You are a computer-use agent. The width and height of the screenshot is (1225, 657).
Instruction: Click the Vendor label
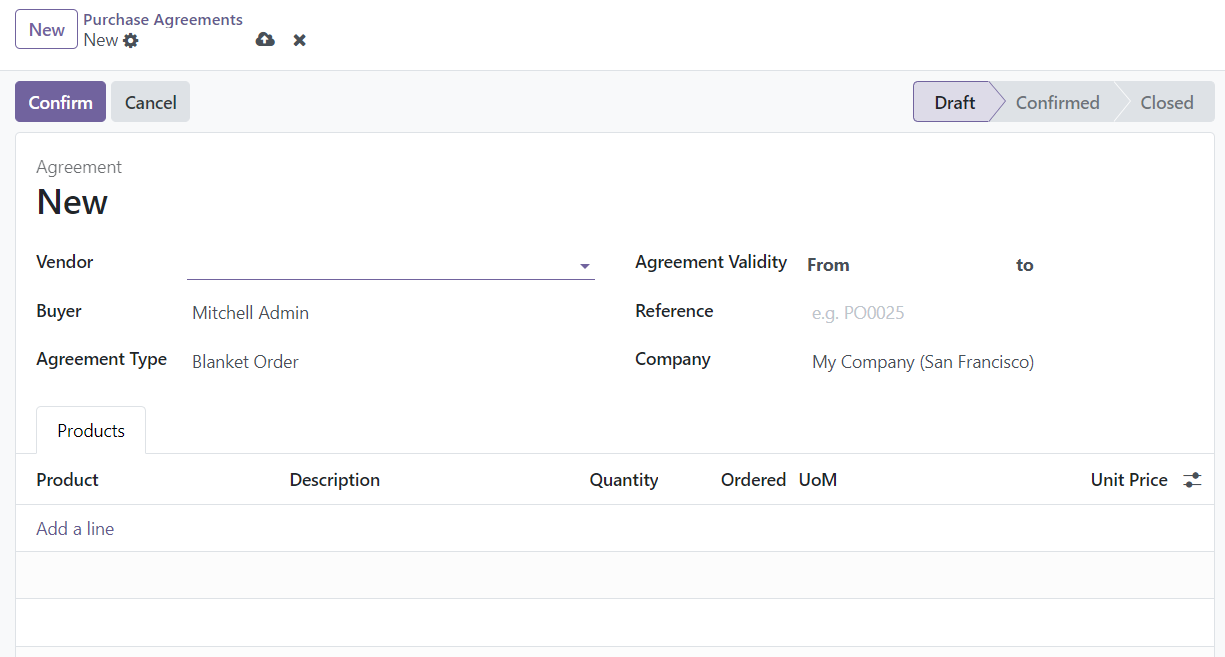click(x=65, y=262)
